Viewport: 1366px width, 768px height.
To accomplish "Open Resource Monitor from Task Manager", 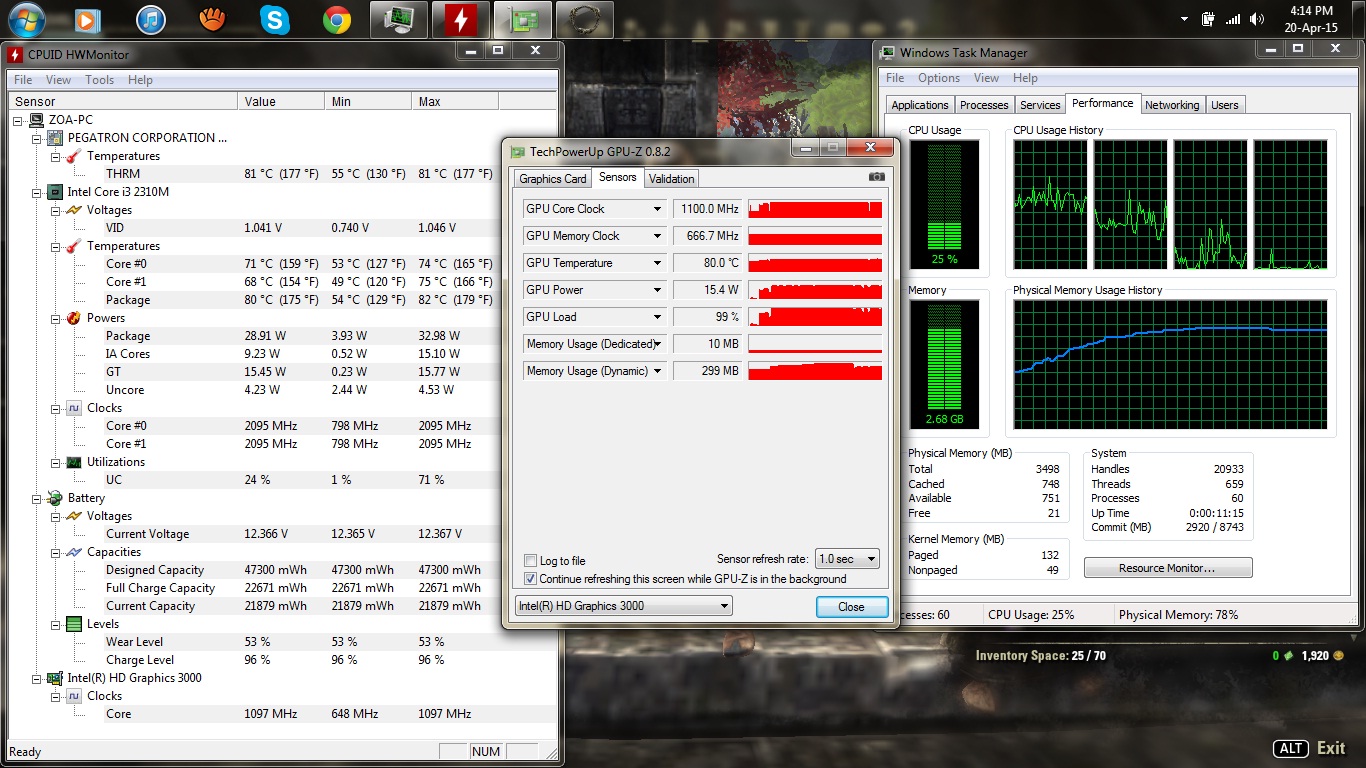I will [x=1168, y=568].
